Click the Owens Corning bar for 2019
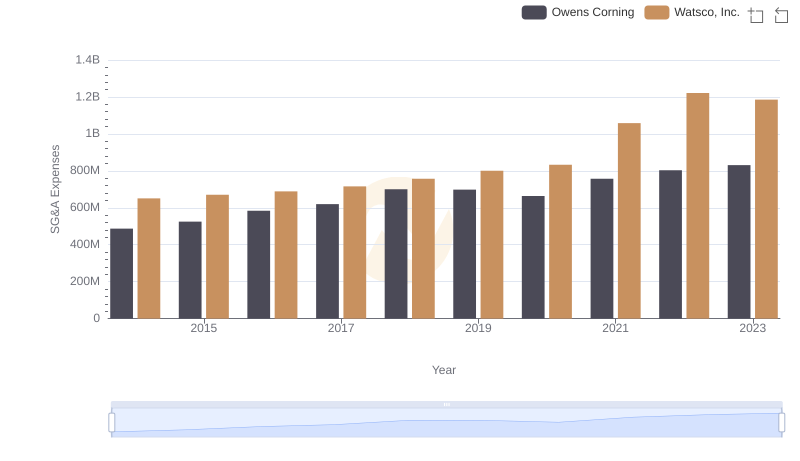The width and height of the screenshot is (800, 461). point(465,254)
